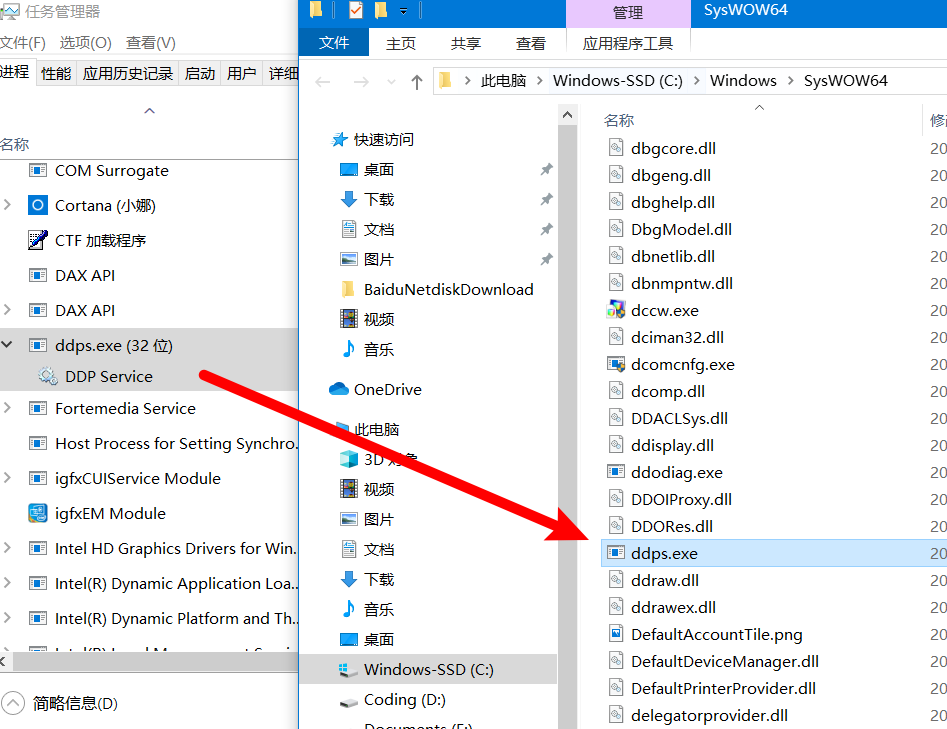Click the OneDrive cloud icon
The height and width of the screenshot is (729, 947).
339,389
